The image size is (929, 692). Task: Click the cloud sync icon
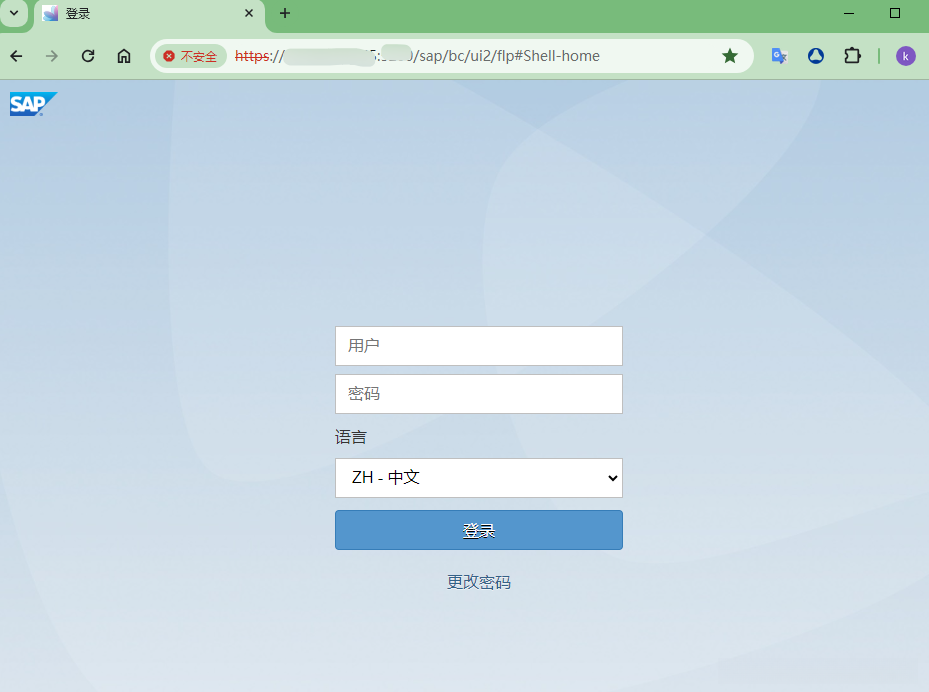point(815,56)
